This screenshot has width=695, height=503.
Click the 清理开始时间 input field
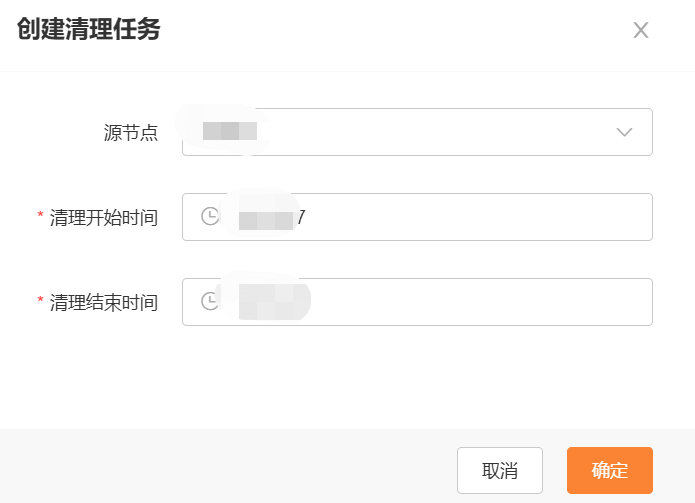[x=417, y=217]
